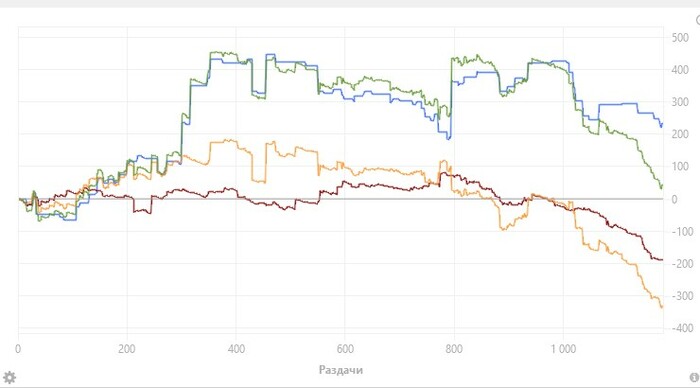Click the 1 000 x-axis label
700x388 pixels.
563,349
